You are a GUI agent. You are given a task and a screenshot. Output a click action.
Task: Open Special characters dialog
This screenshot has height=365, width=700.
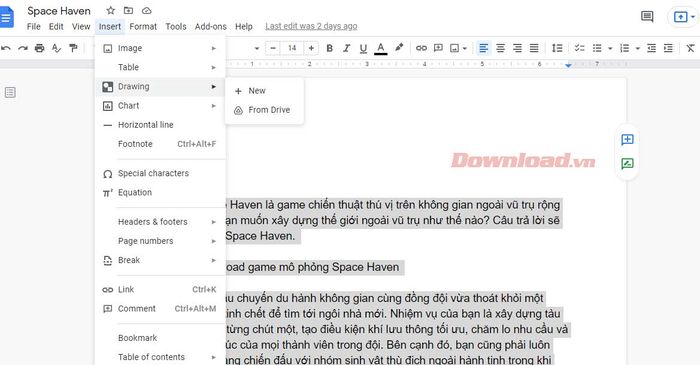160,174
